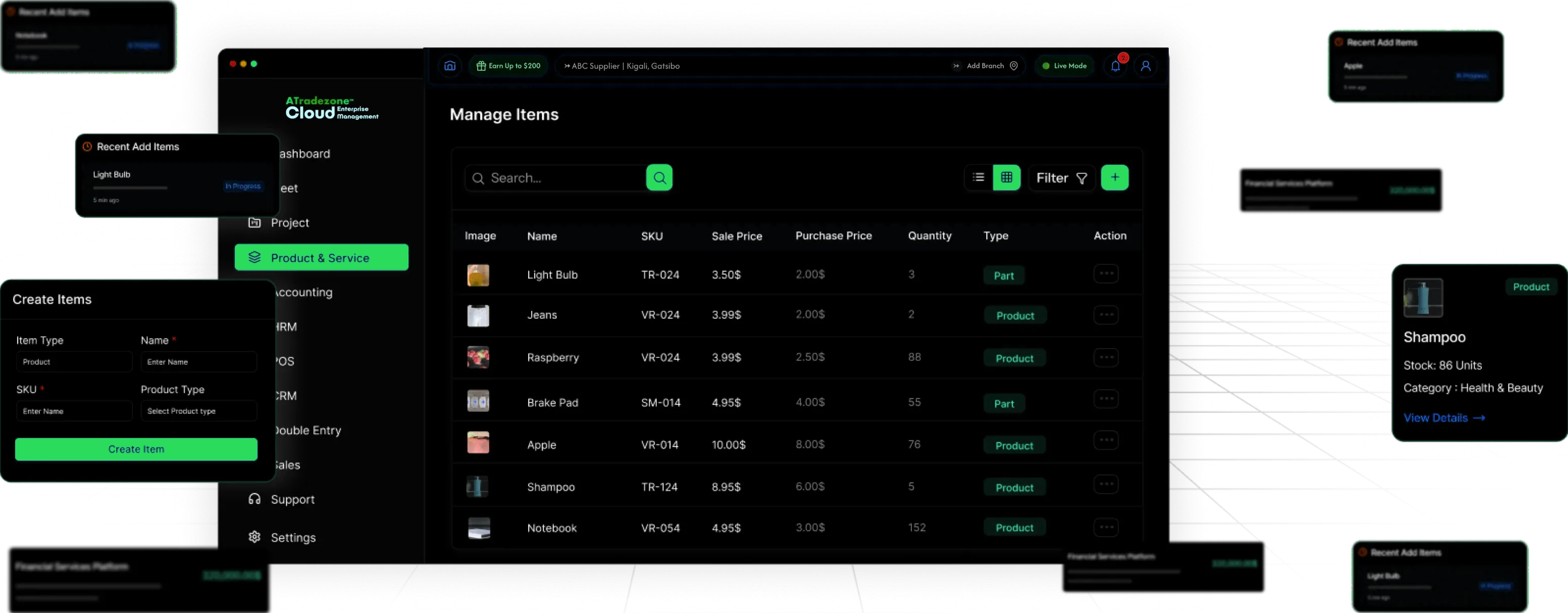Click the Search items input field

[555, 178]
